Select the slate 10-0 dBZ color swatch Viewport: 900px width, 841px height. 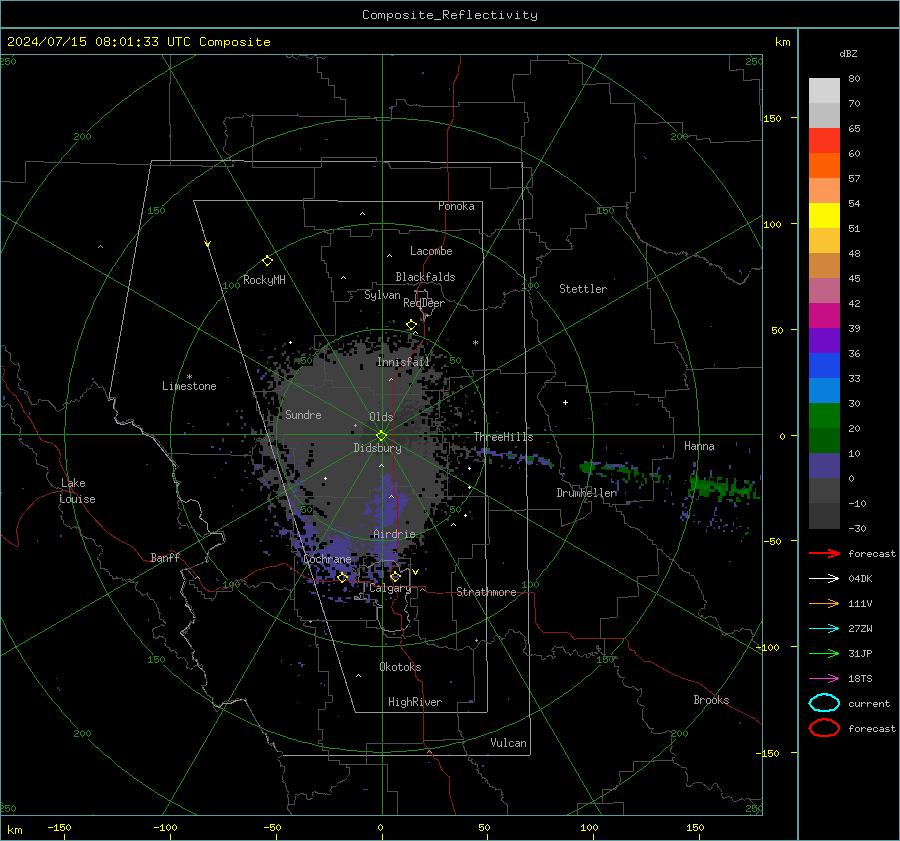pos(824,466)
